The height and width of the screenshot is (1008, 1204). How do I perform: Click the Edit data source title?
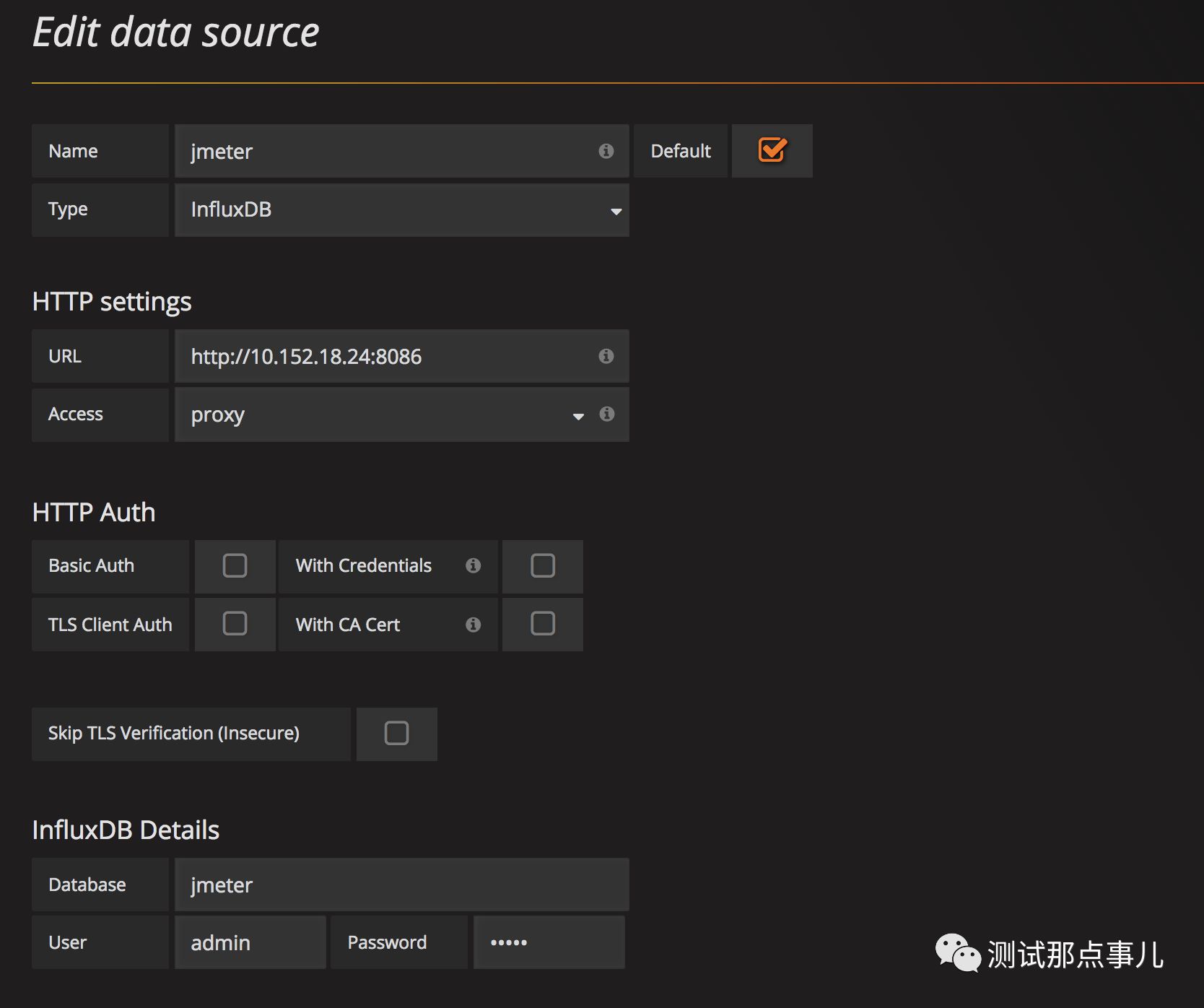[176, 32]
